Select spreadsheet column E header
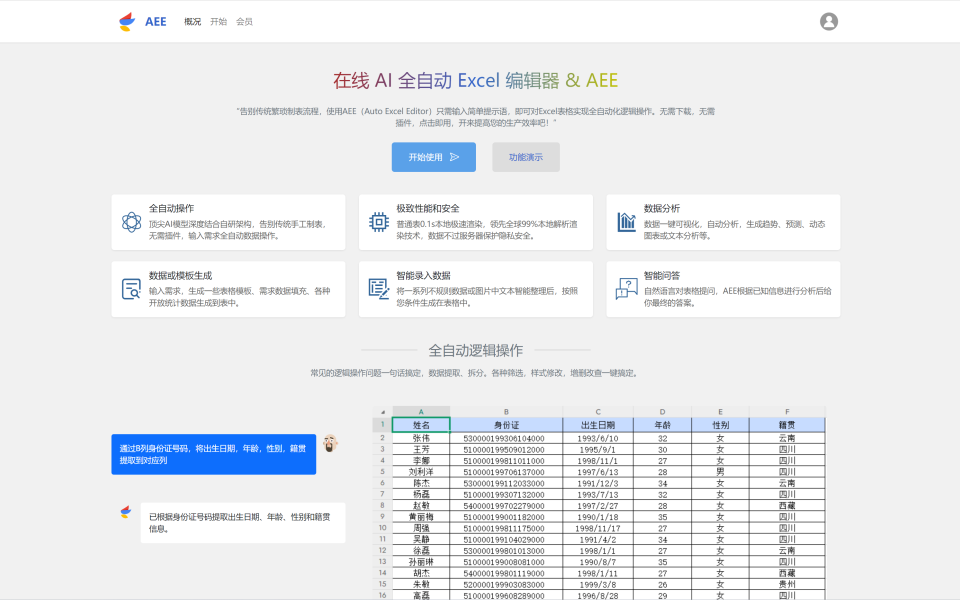This screenshot has width=960, height=600. 720,412
